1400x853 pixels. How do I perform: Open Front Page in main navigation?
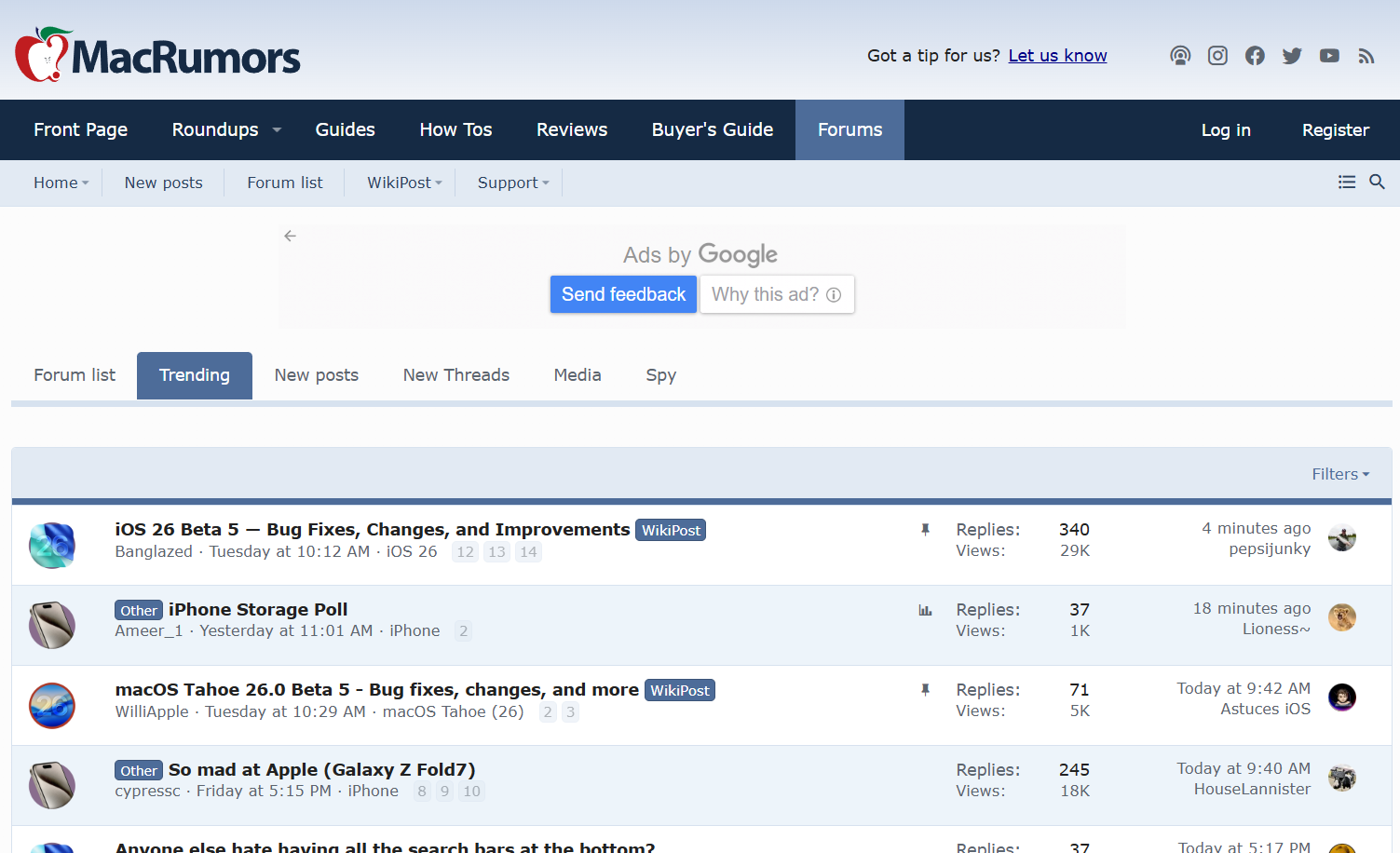(81, 129)
